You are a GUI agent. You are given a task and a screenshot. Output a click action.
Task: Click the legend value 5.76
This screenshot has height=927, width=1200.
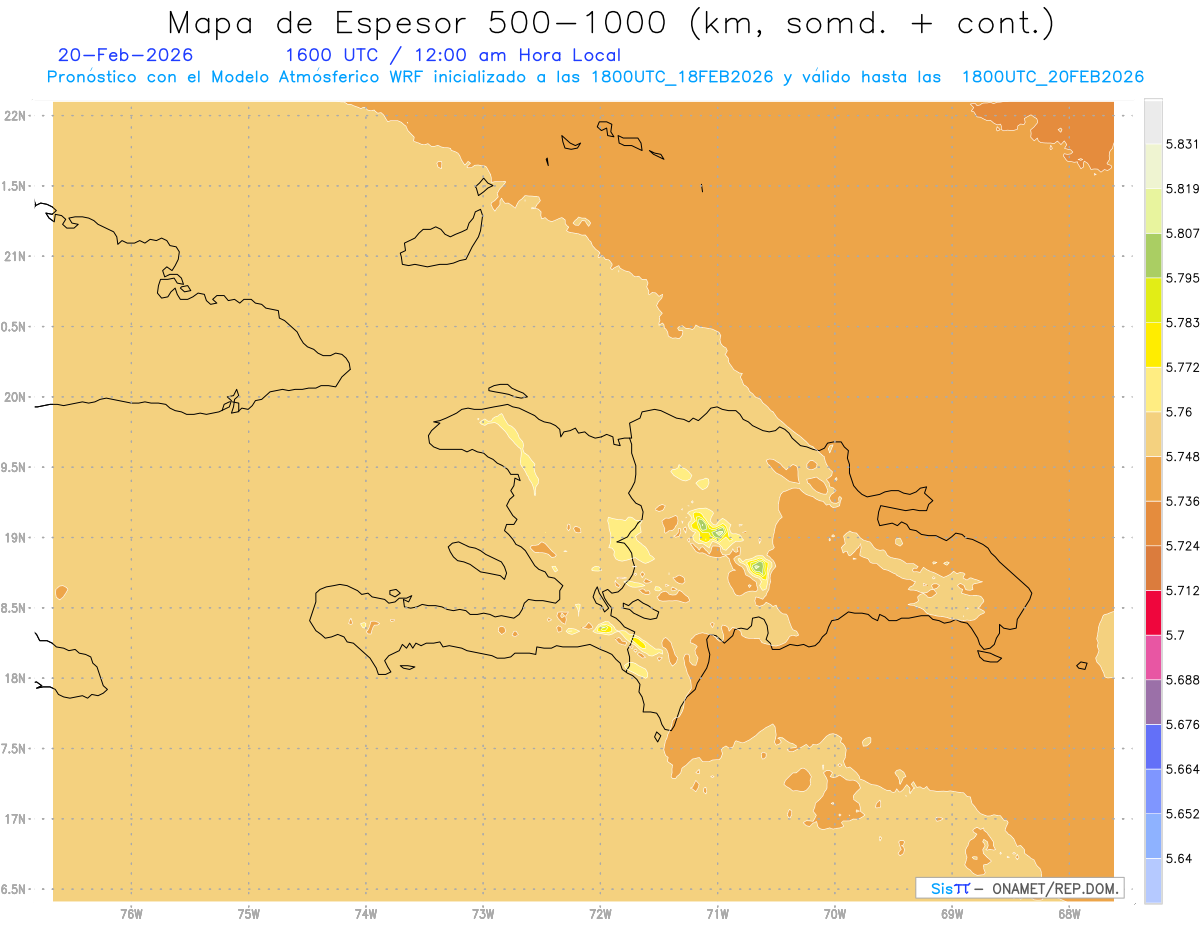[1179, 412]
